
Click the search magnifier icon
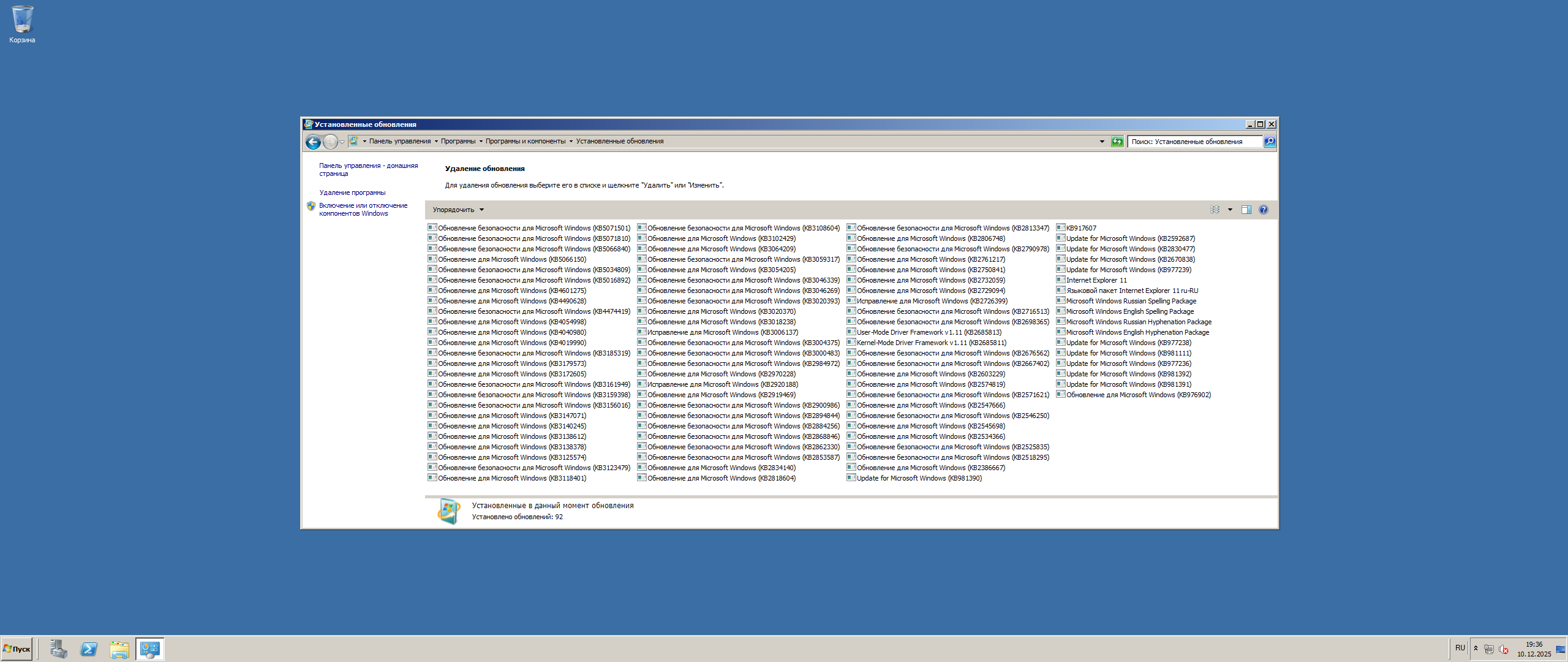point(1270,142)
